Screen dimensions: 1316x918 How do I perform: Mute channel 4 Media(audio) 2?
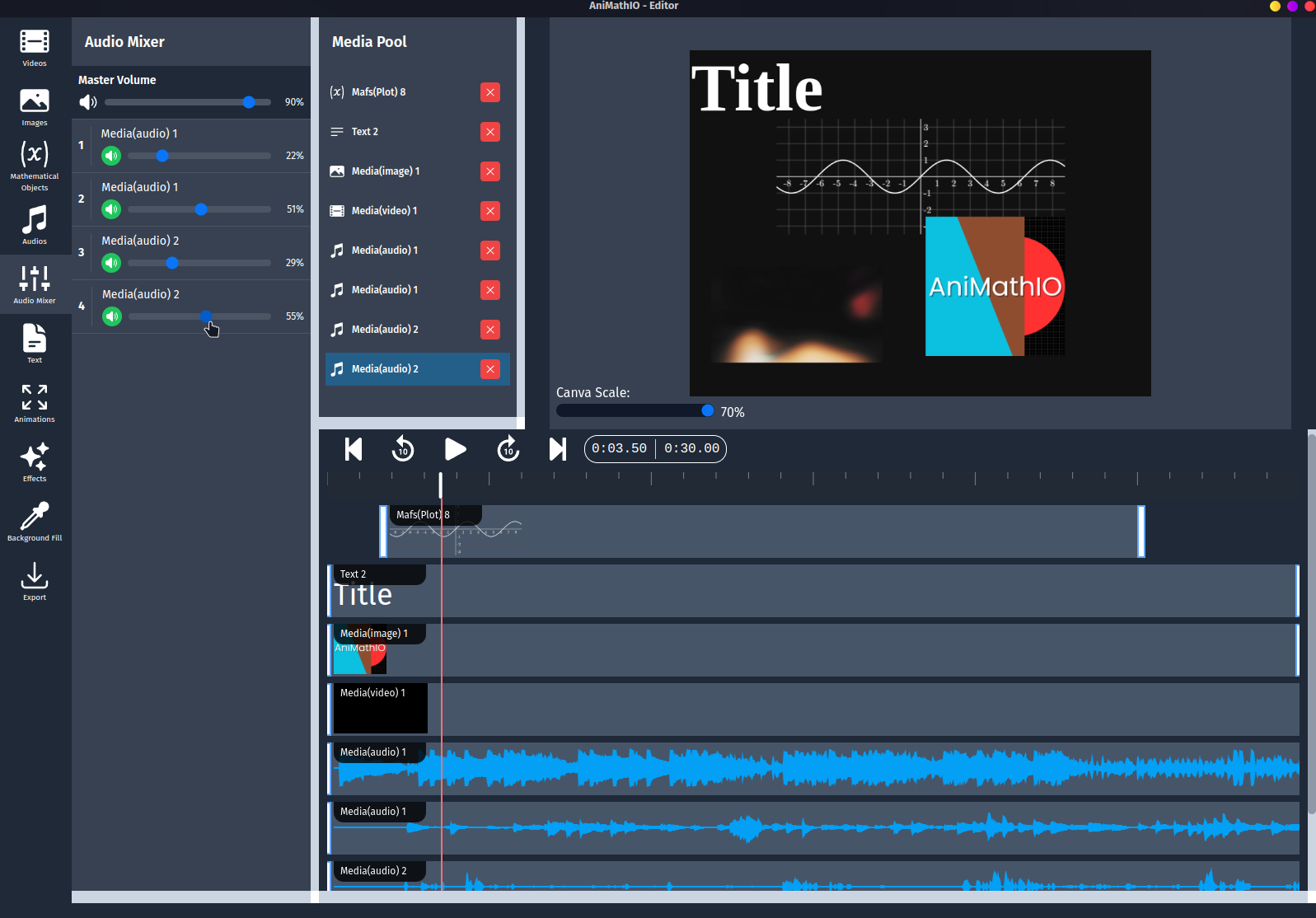111,316
